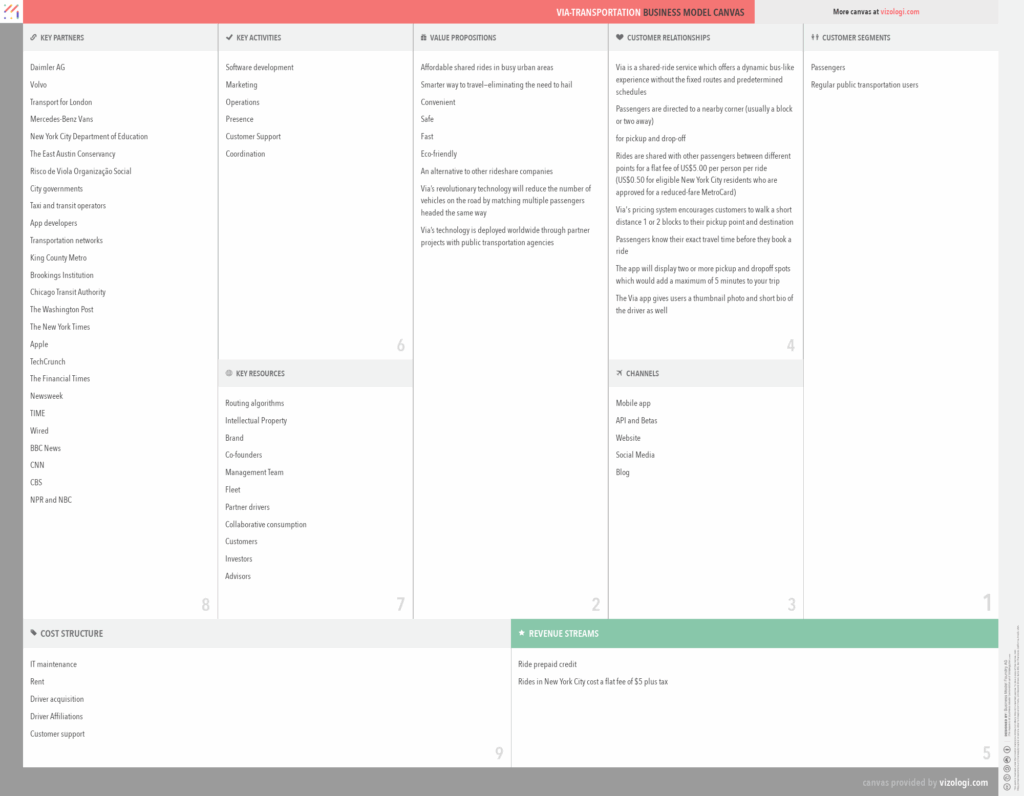The width and height of the screenshot is (1024, 796).
Task: Click the key icon beside Key Partners
Action: [x=33, y=38]
